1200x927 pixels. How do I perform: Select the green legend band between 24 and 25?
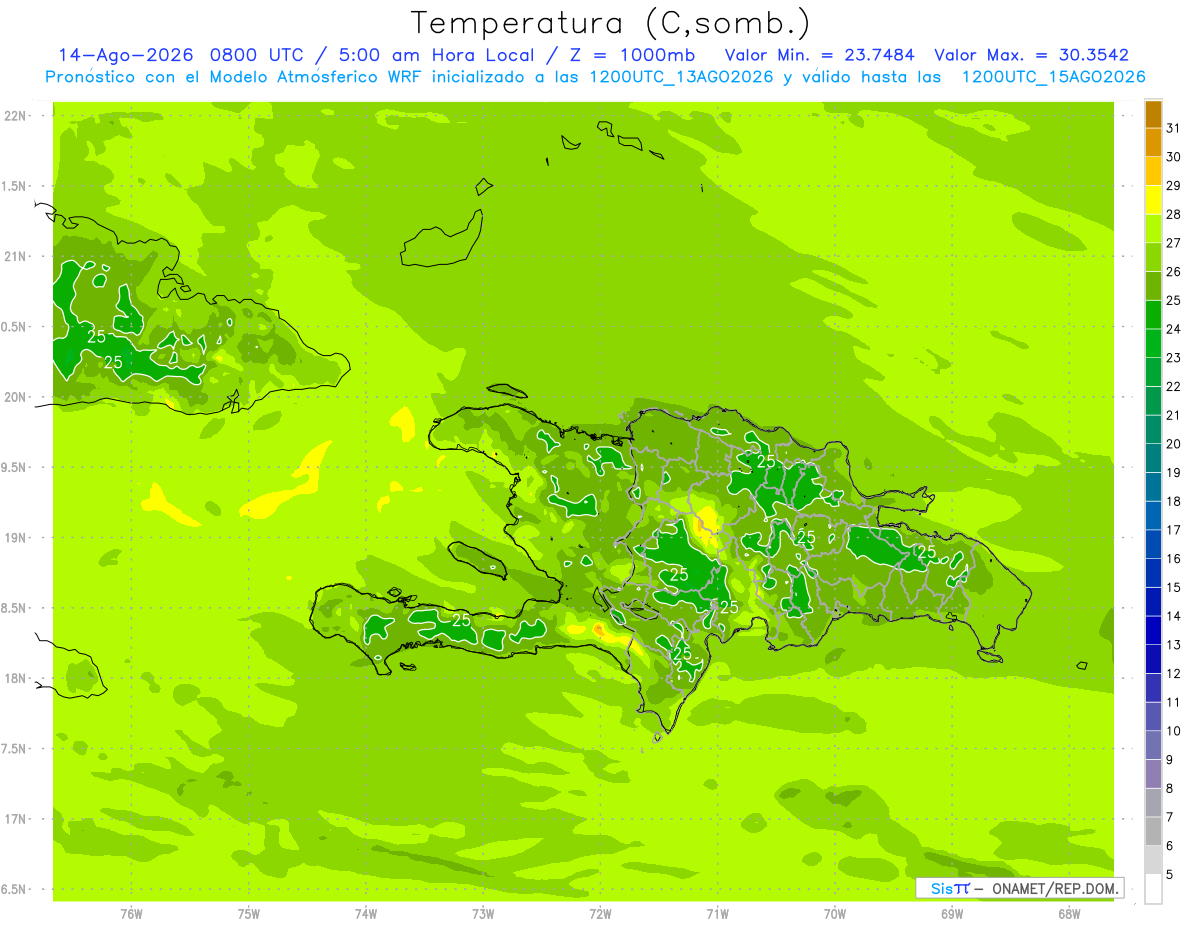(x=1153, y=315)
